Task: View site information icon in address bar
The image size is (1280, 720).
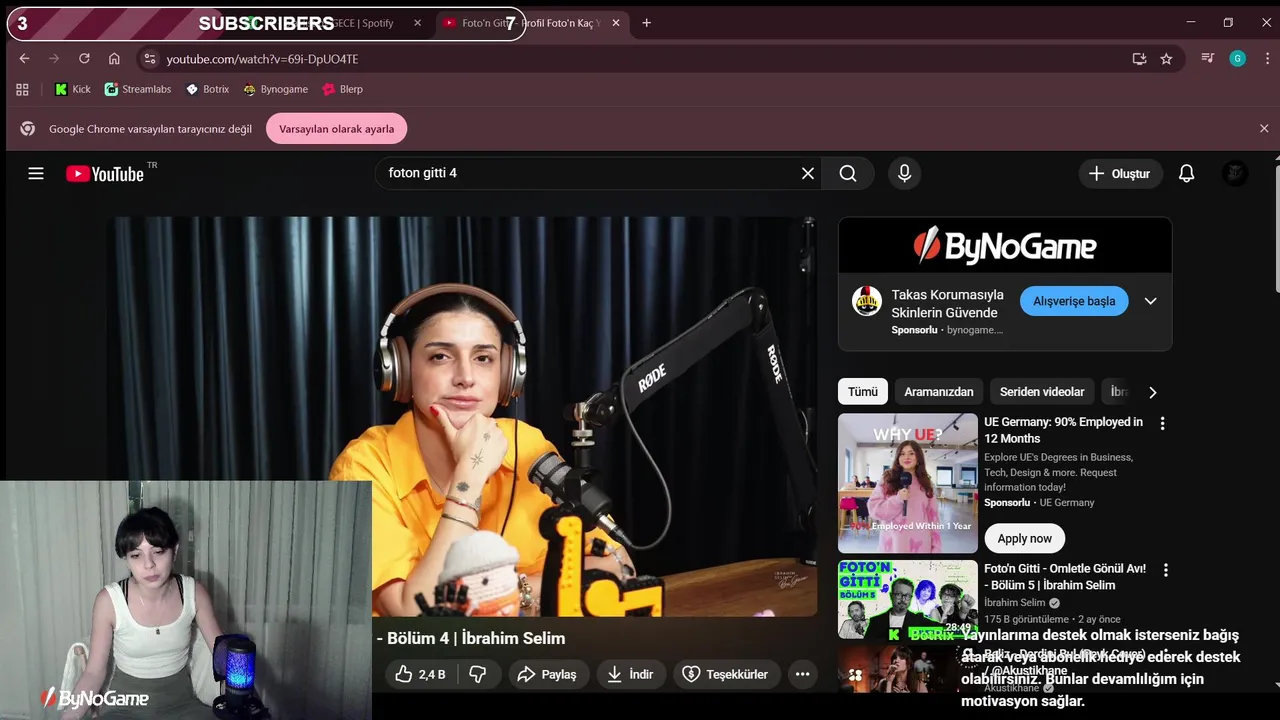Action: click(x=150, y=59)
